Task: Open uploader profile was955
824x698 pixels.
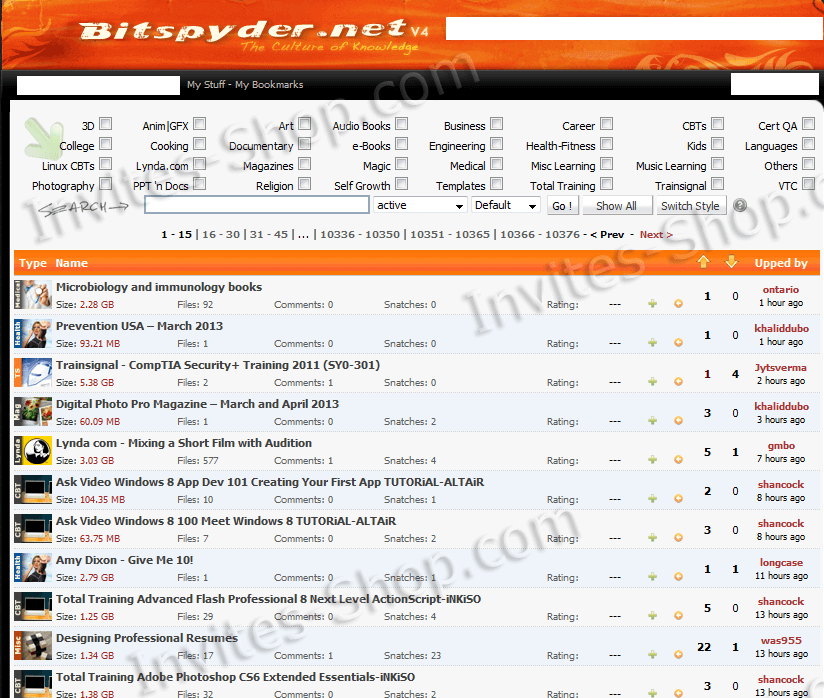Action: (x=781, y=640)
